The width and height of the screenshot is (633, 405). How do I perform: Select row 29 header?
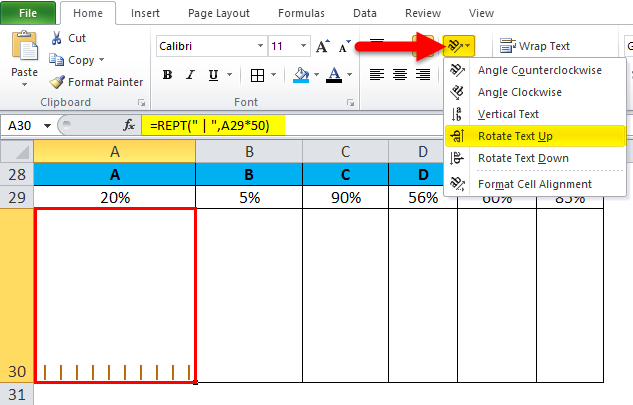[x=17, y=197]
